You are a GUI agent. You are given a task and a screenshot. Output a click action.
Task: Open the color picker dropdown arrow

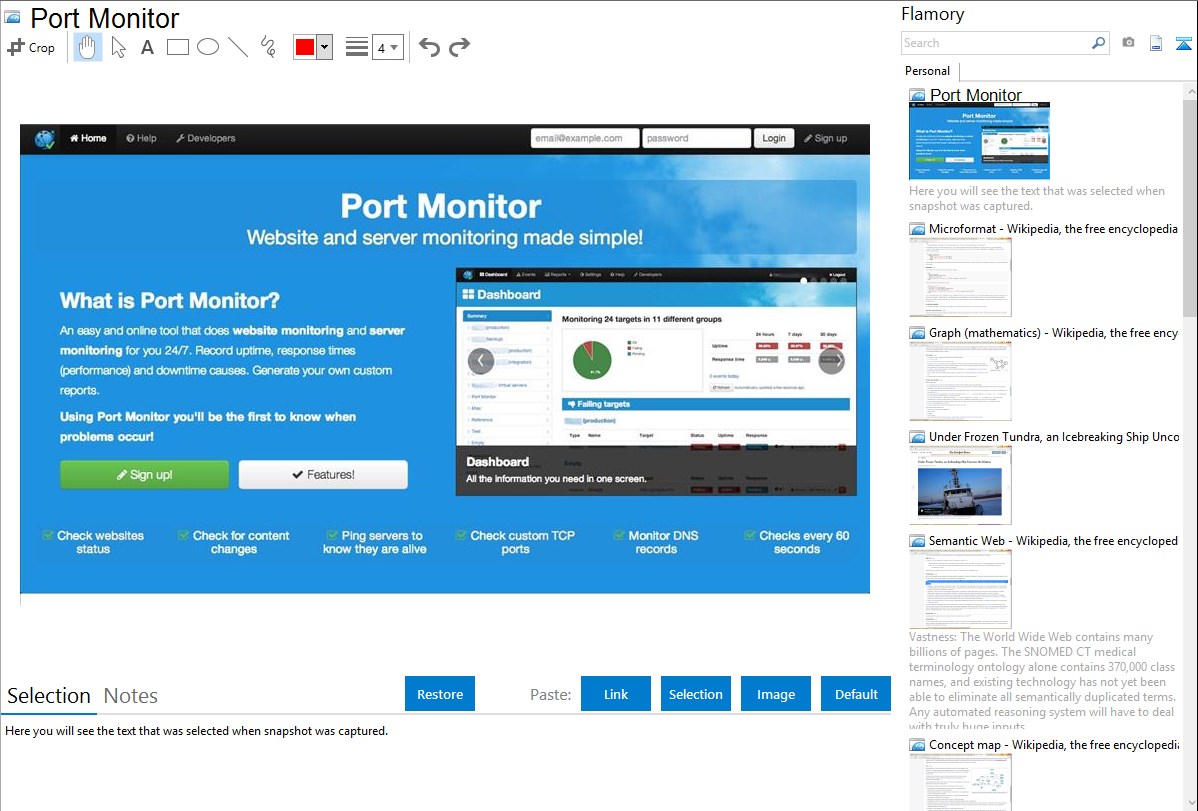pyautogui.click(x=325, y=47)
